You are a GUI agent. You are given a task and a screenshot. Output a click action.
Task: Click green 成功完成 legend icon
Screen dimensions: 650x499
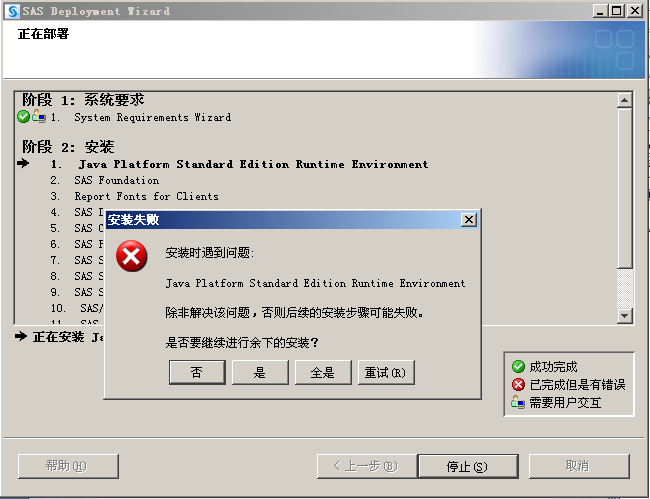click(x=518, y=367)
